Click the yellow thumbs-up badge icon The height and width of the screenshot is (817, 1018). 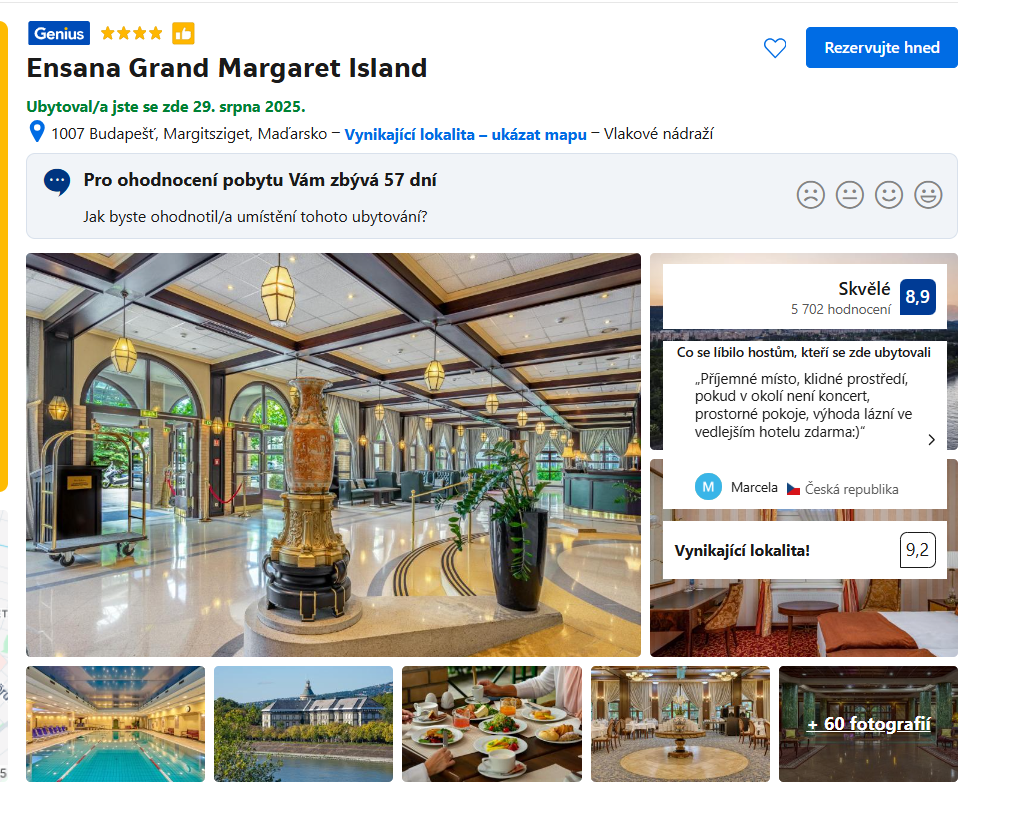point(183,33)
